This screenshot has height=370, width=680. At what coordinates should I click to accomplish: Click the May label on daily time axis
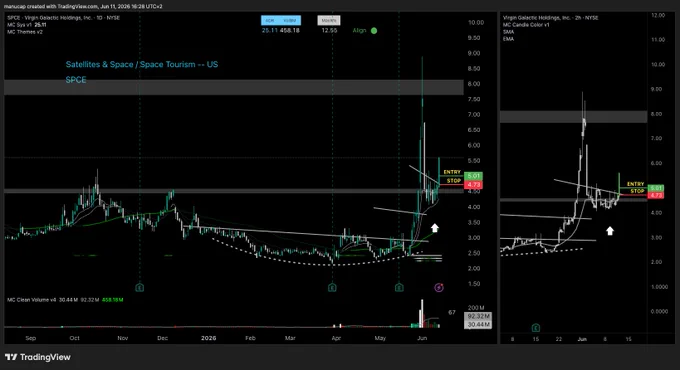[x=380, y=338]
